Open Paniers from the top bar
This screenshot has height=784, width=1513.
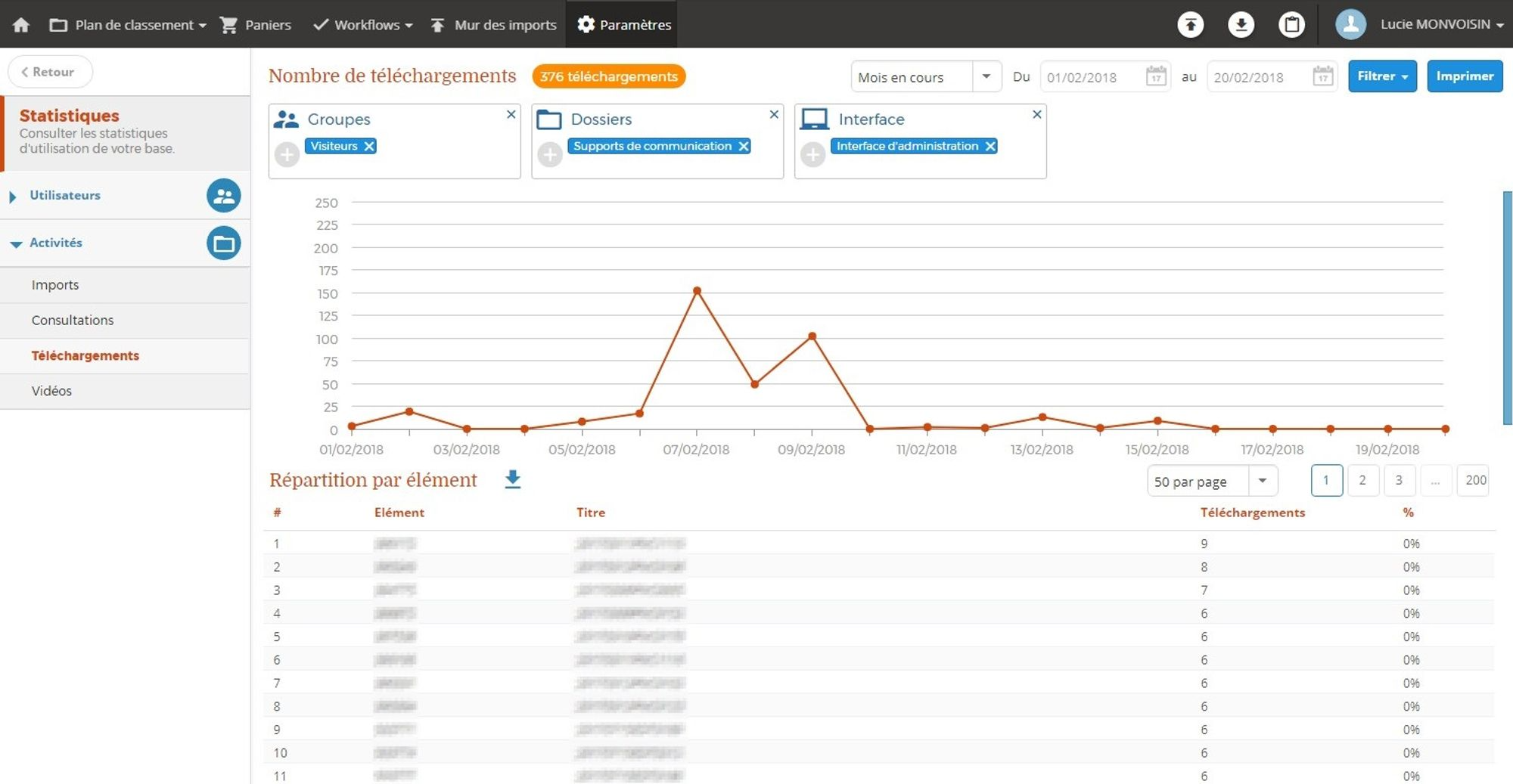click(256, 25)
